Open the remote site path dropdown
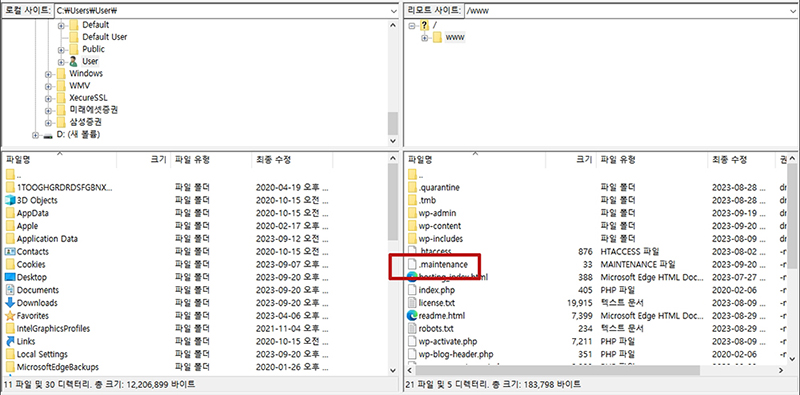 (794, 11)
